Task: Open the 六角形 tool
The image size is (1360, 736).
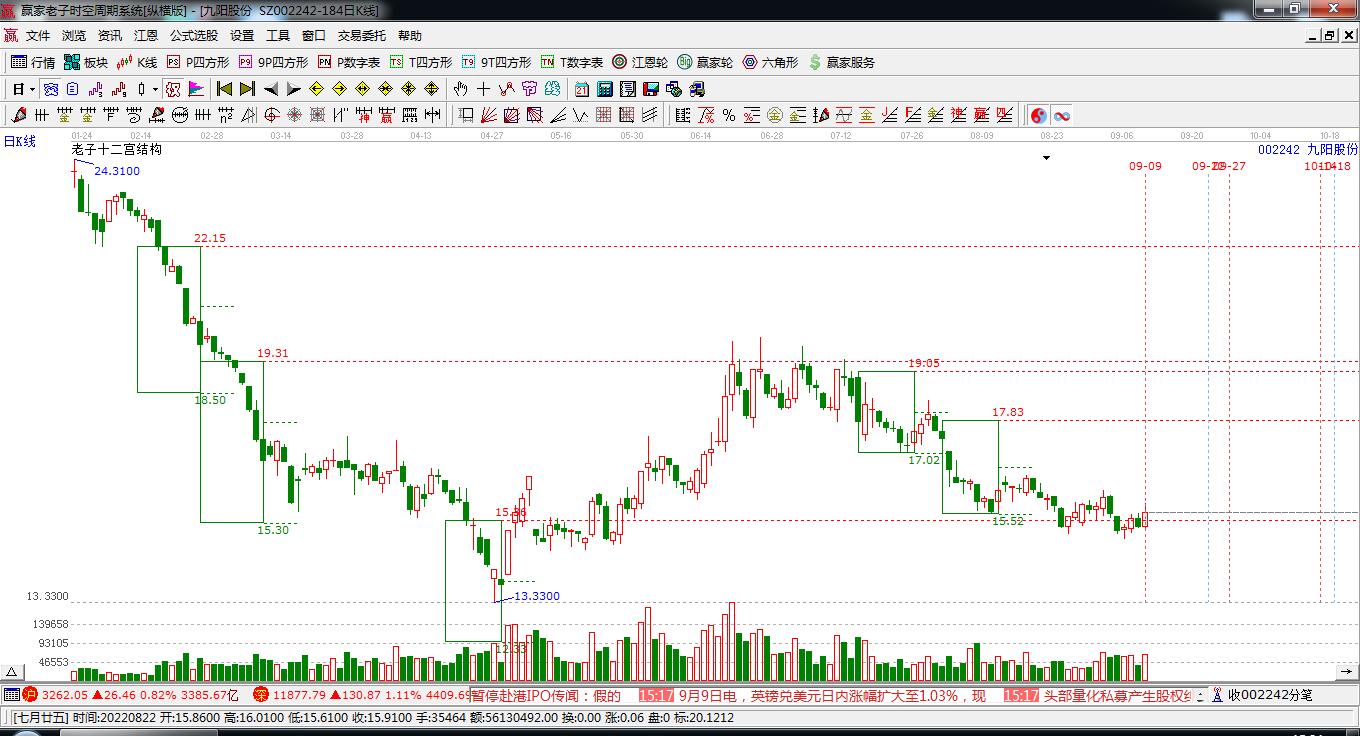Action: click(x=770, y=62)
